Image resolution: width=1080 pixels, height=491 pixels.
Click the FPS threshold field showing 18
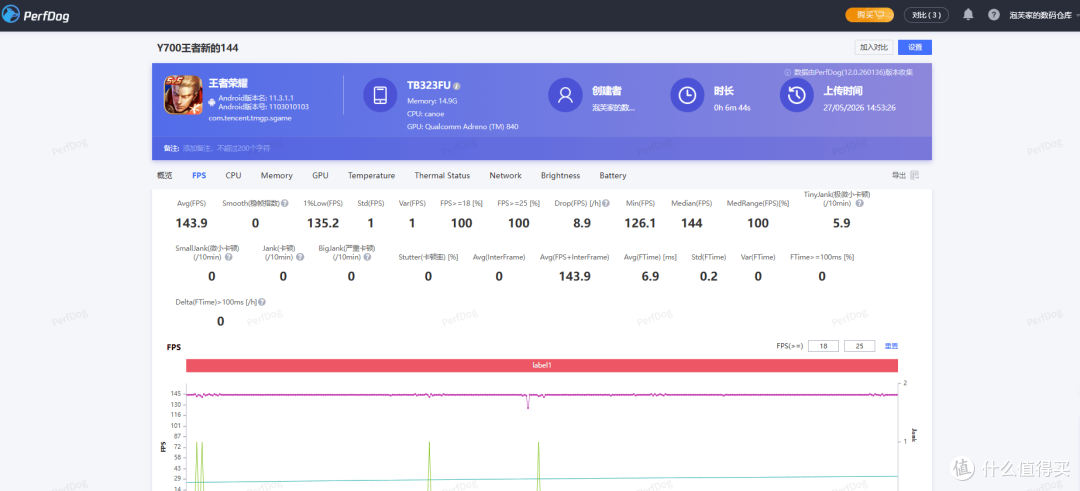click(824, 346)
